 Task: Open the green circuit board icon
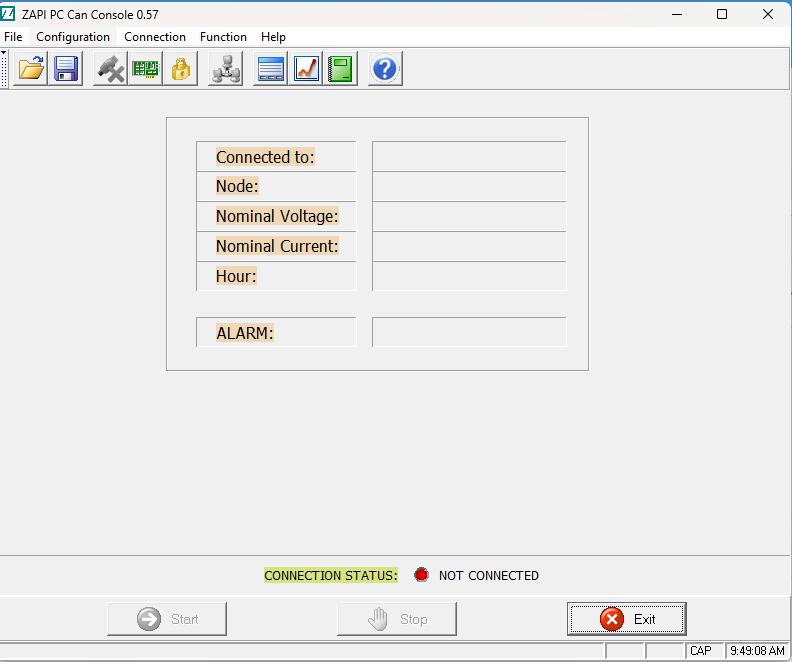[145, 69]
